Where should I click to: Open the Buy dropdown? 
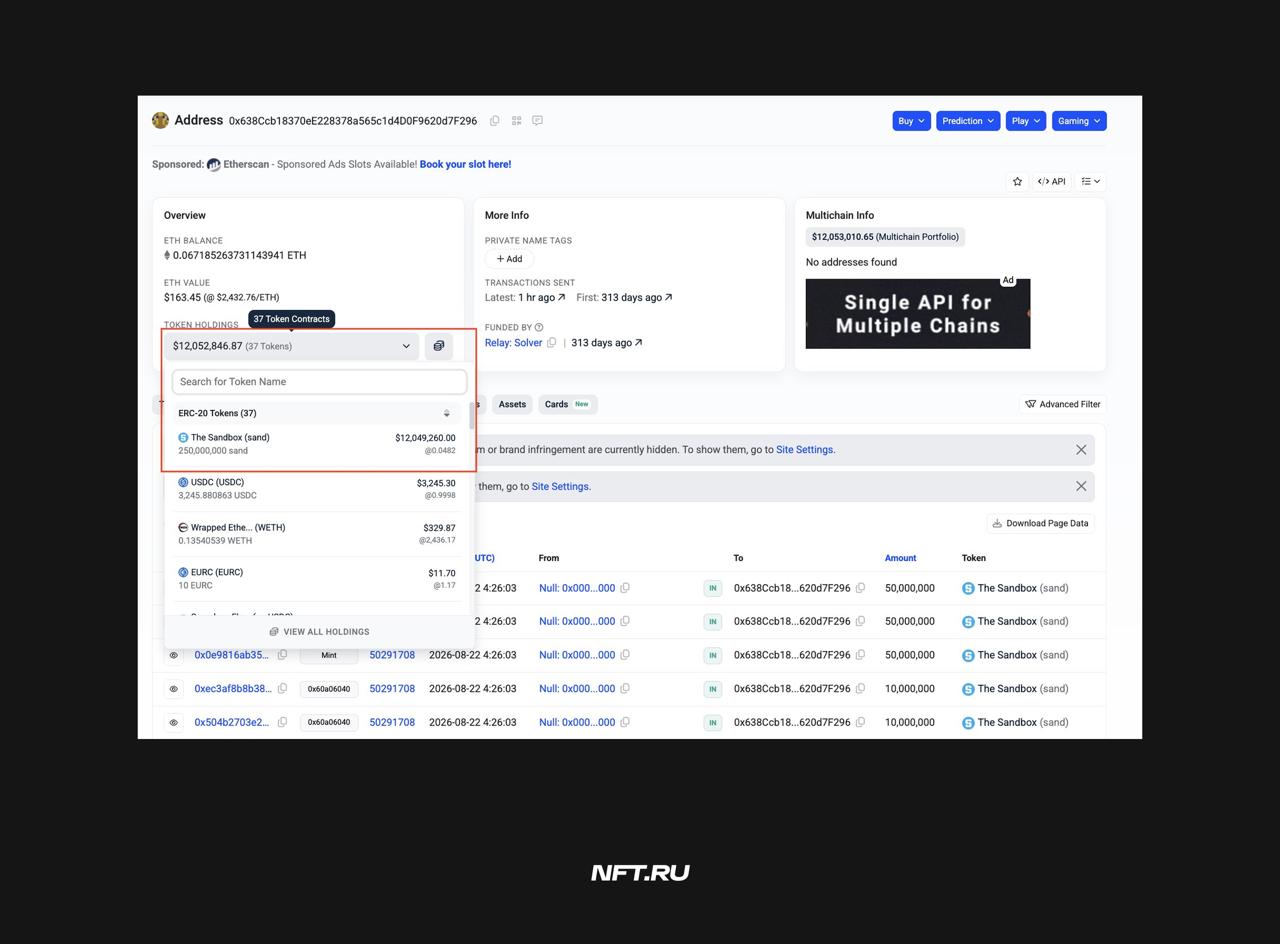click(x=911, y=121)
